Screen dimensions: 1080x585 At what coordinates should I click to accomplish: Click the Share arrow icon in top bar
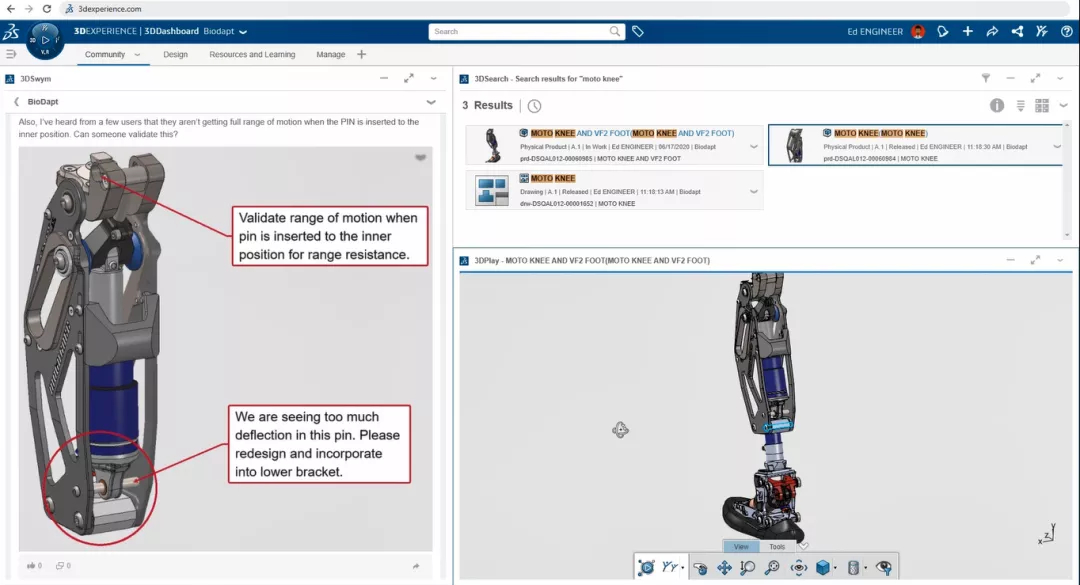(x=992, y=31)
